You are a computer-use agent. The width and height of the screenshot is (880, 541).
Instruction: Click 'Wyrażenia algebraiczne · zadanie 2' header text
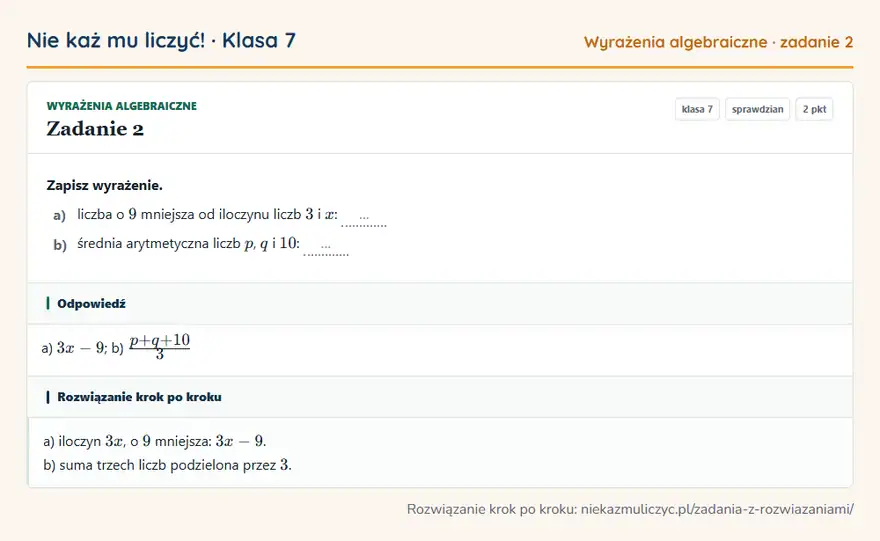pos(718,42)
